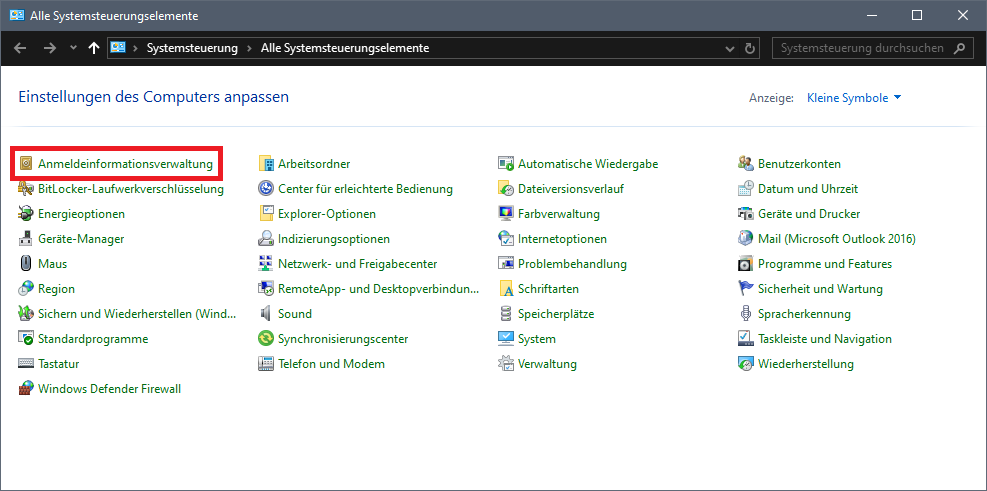987x491 pixels.
Task: Click the BitLocker-Laufwerkverschlüsselung key icon
Action: tap(26, 189)
